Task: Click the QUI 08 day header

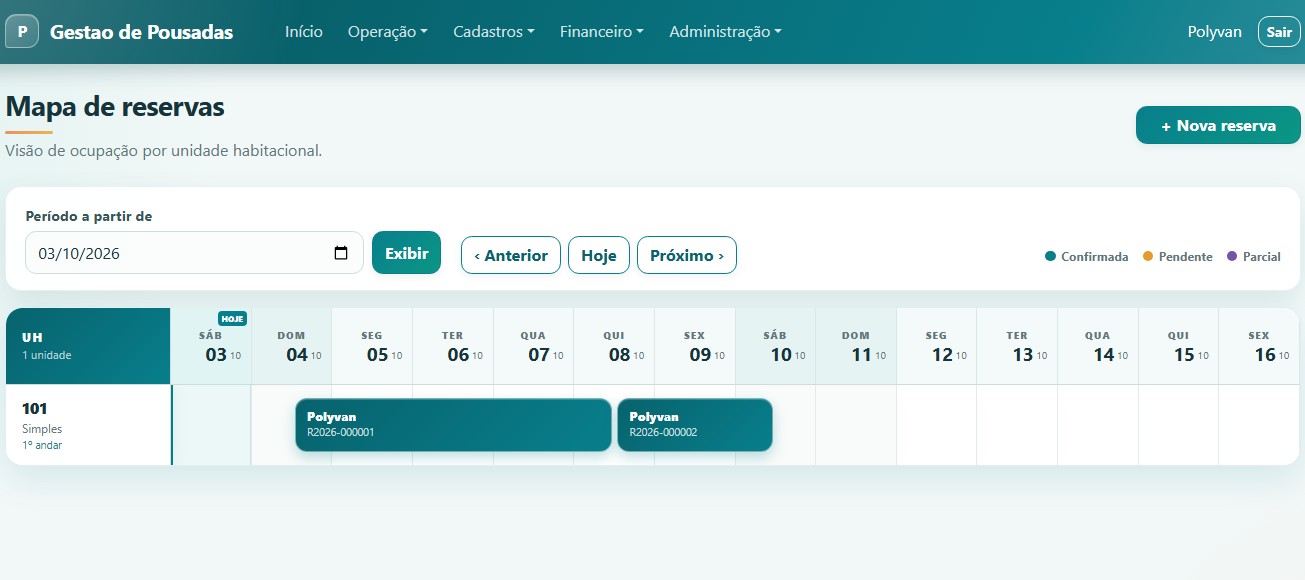Action: click(x=614, y=347)
